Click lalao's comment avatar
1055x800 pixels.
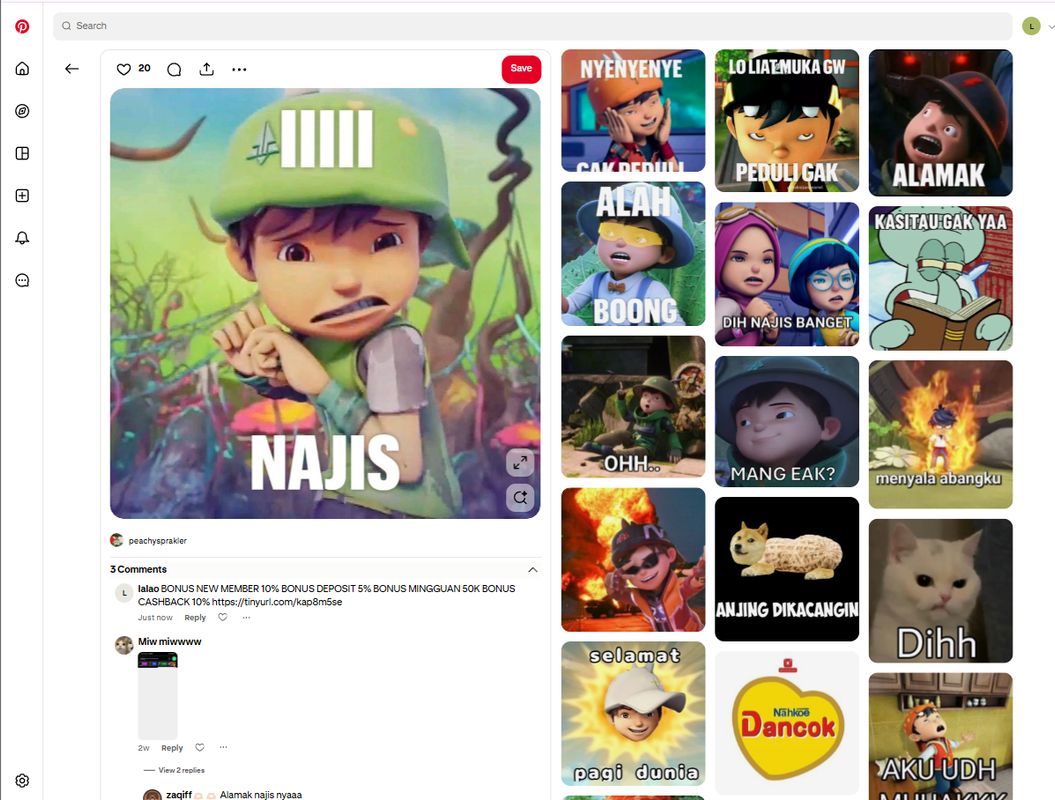pos(124,593)
